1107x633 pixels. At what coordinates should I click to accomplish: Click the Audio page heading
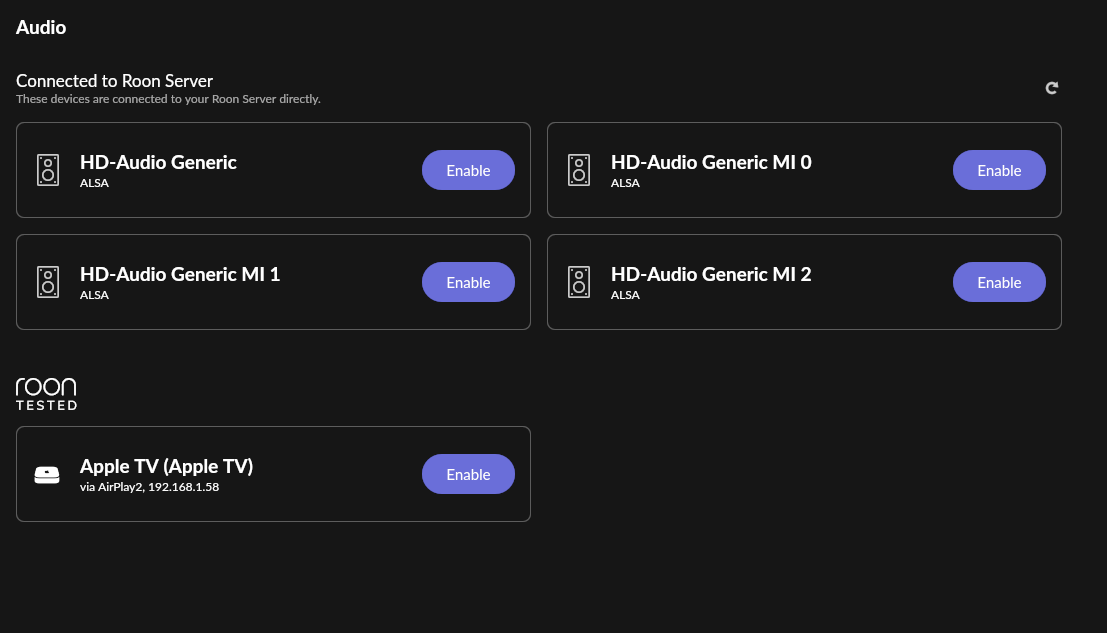(x=41, y=28)
